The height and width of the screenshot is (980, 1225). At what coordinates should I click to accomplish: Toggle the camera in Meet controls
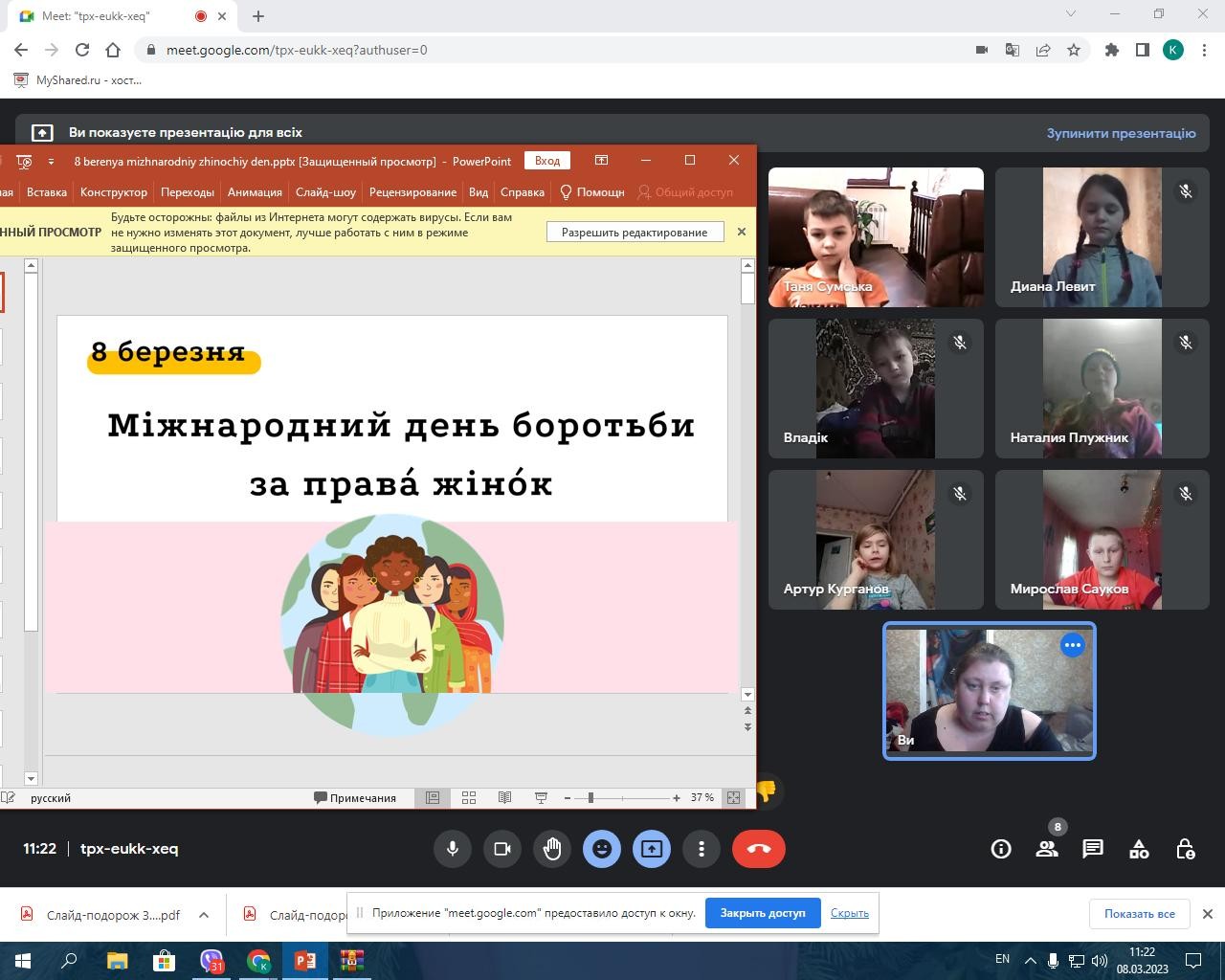[x=502, y=849]
